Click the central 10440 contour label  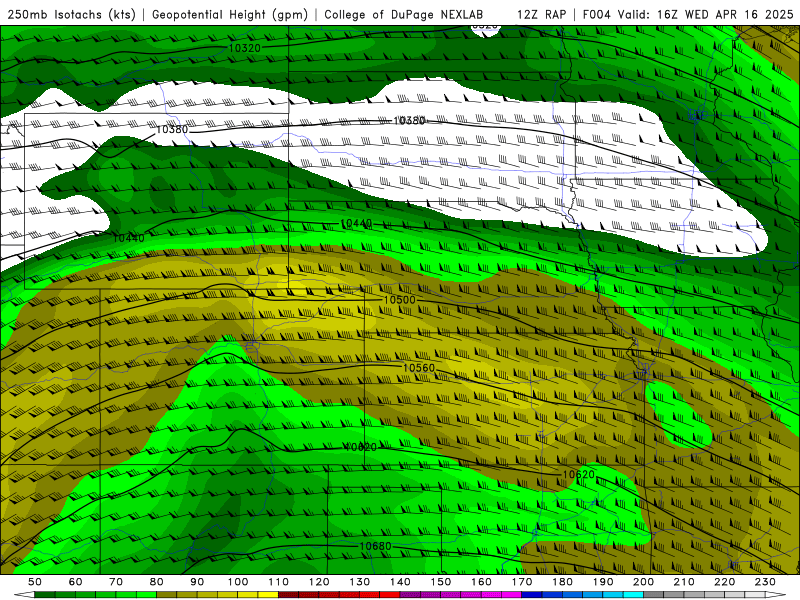pos(356,223)
